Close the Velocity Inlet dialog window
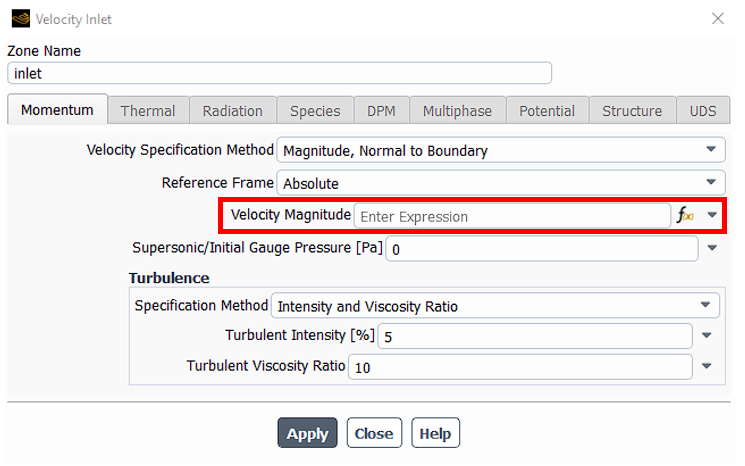This screenshot has height=466, width=745. click(x=717, y=19)
